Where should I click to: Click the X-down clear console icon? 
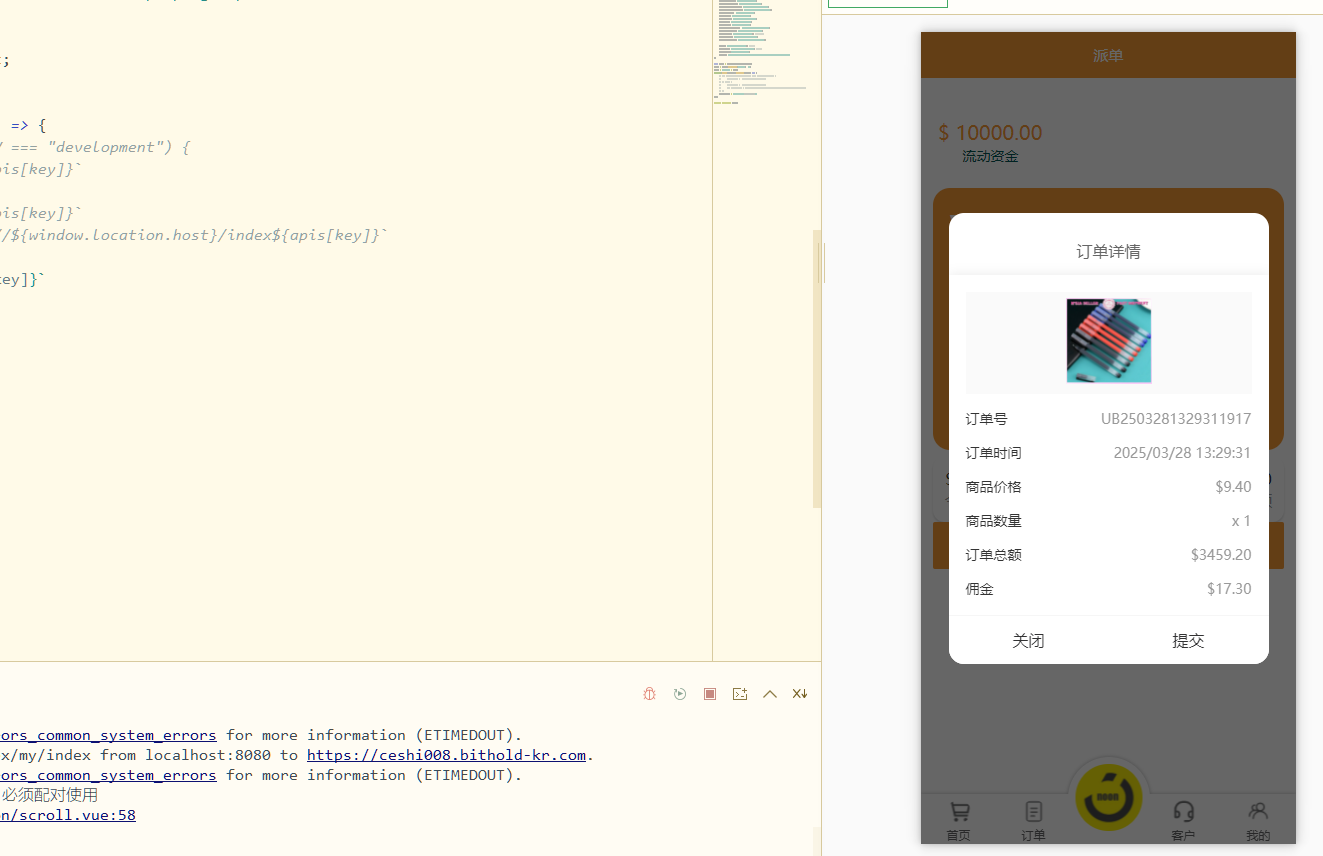tap(799, 693)
